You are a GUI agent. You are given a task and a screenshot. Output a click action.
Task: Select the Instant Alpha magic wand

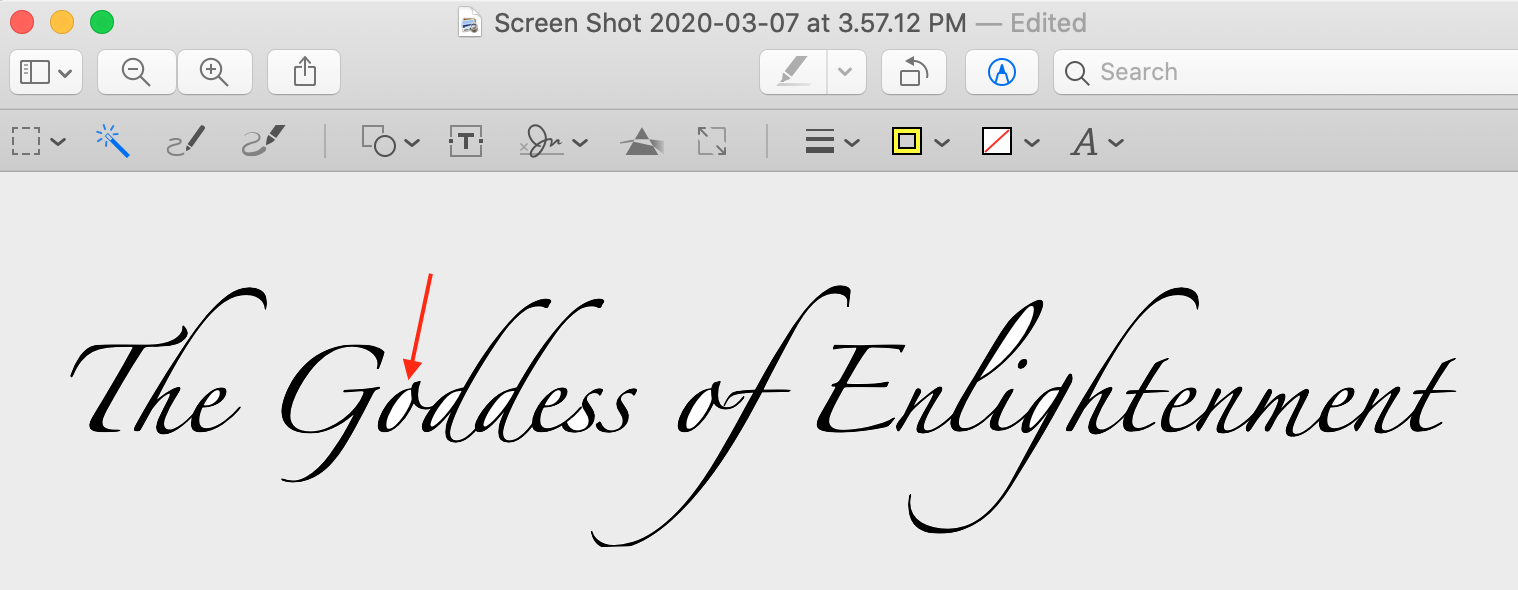coord(113,141)
